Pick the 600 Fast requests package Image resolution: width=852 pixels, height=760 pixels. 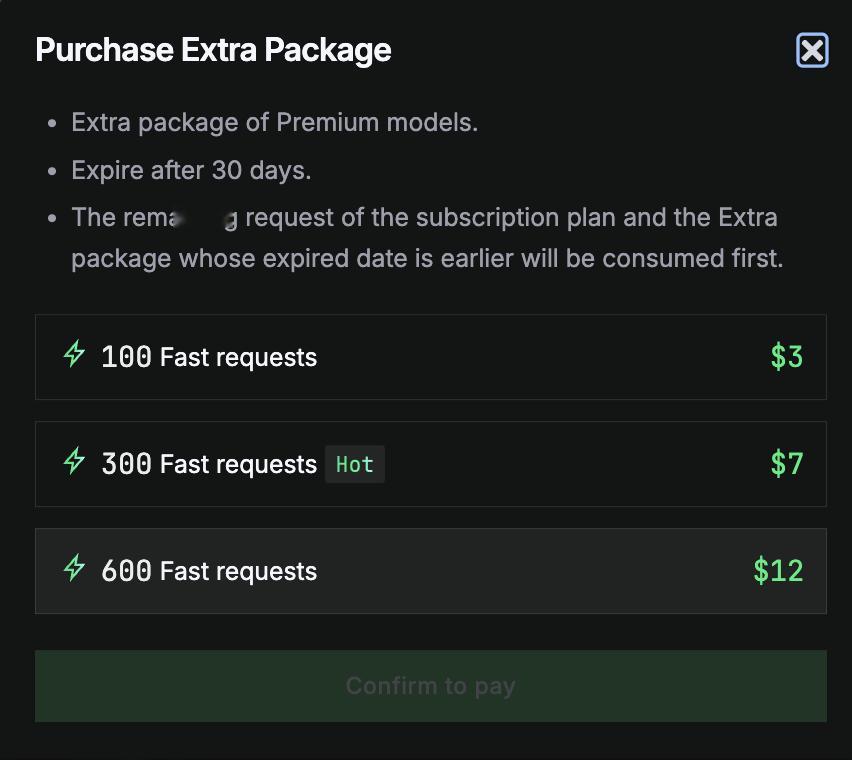tap(431, 571)
